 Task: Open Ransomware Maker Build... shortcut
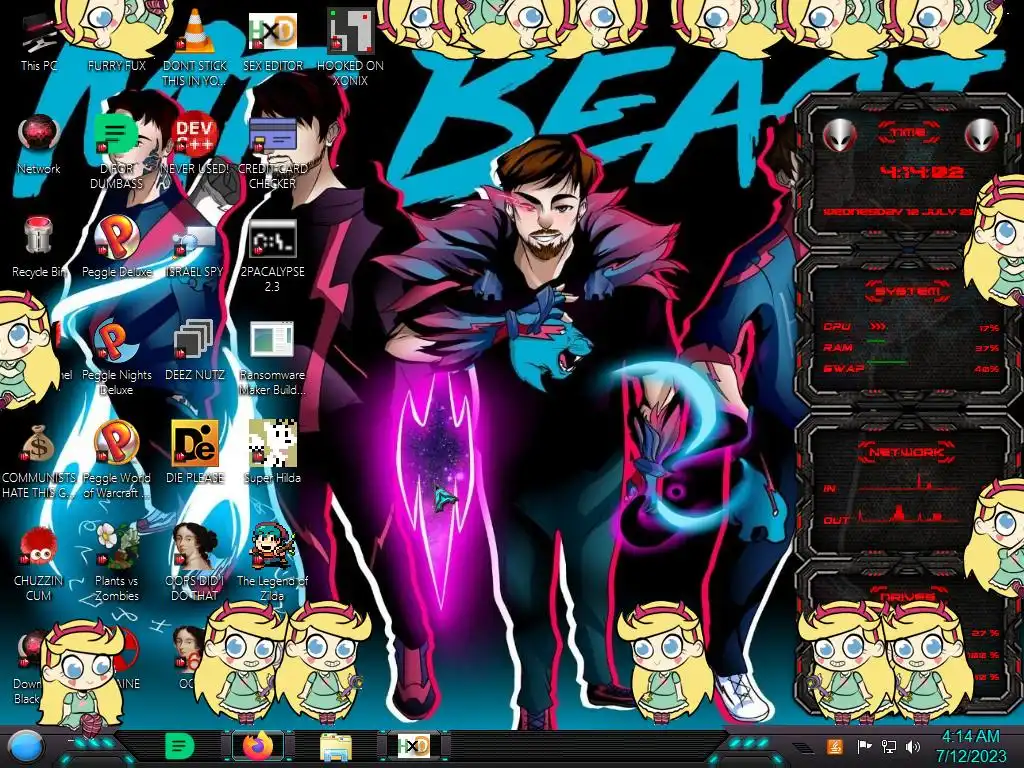(273, 357)
